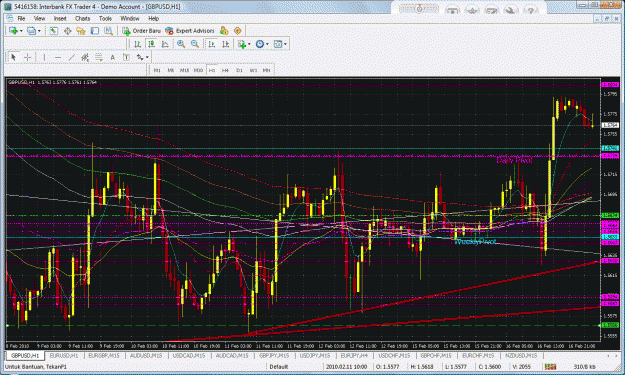Expand the Periods dropdown arrow
Screen dimensions: 625x375
pyautogui.click(x=267, y=44)
